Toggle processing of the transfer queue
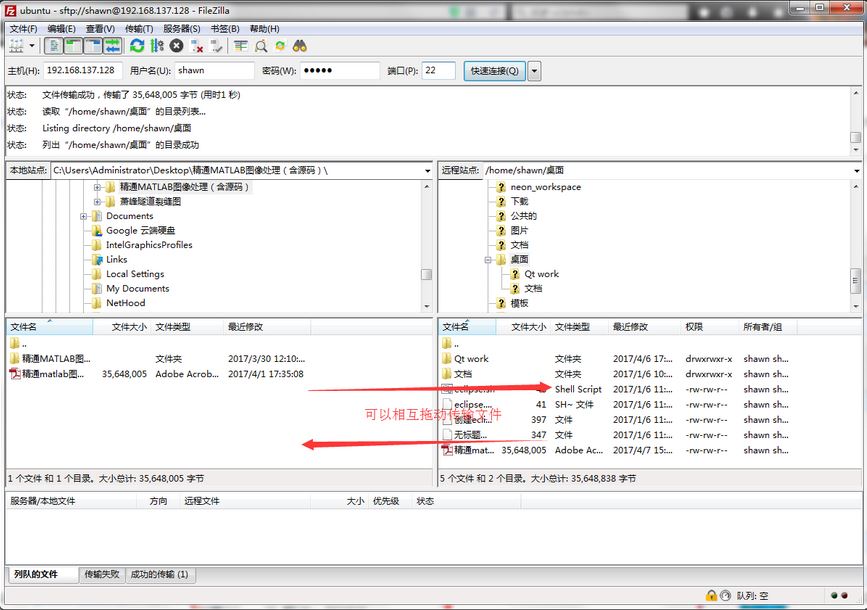This screenshot has height=610, width=867. (x=157, y=46)
